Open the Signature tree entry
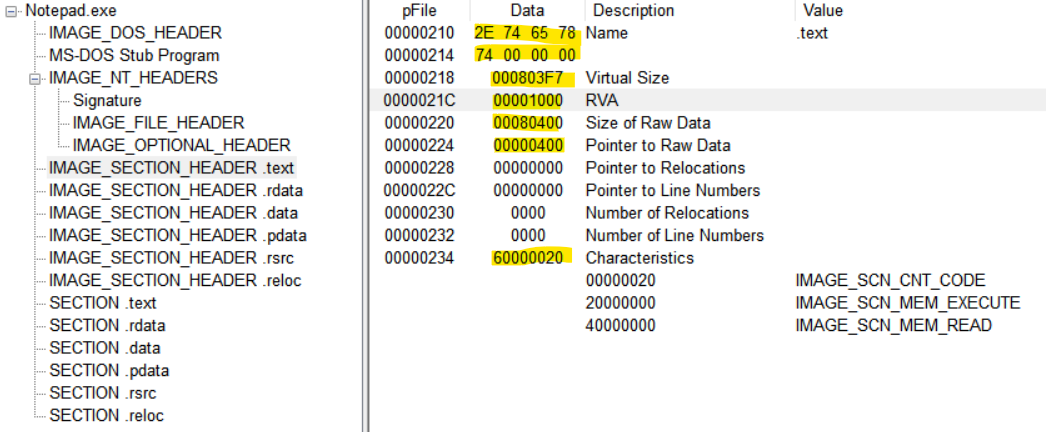The width and height of the screenshot is (1046, 432). tap(107, 101)
